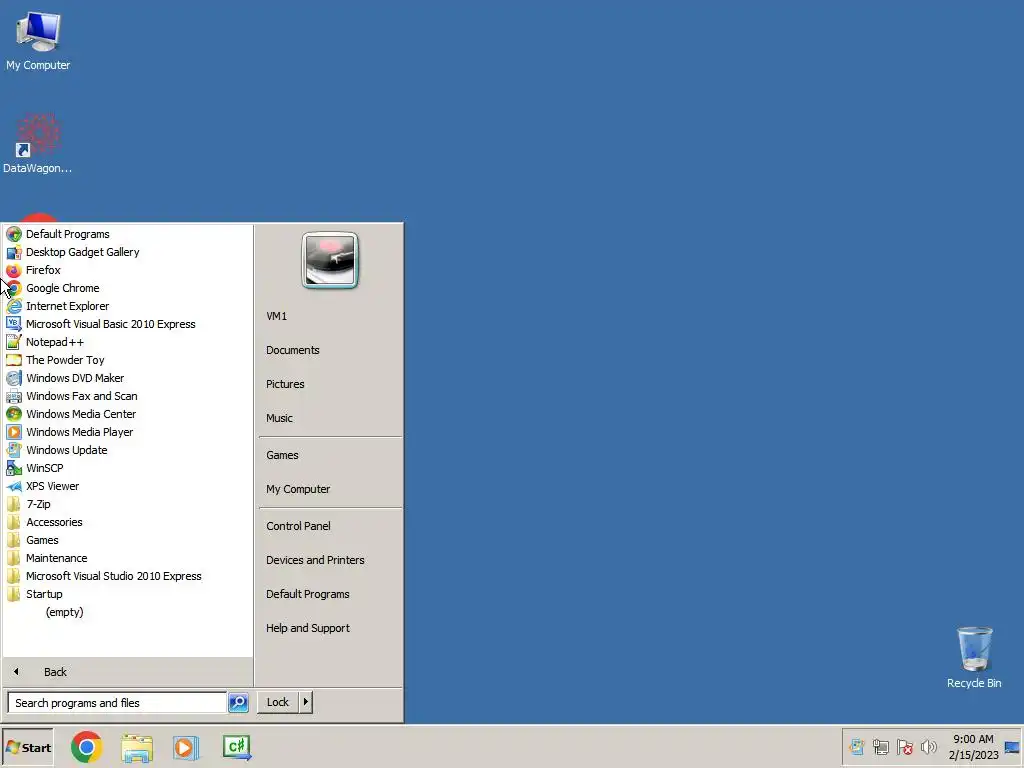Screen dimensions: 1024x768
Task: Expand the 7-Zip folder
Action: point(127,504)
